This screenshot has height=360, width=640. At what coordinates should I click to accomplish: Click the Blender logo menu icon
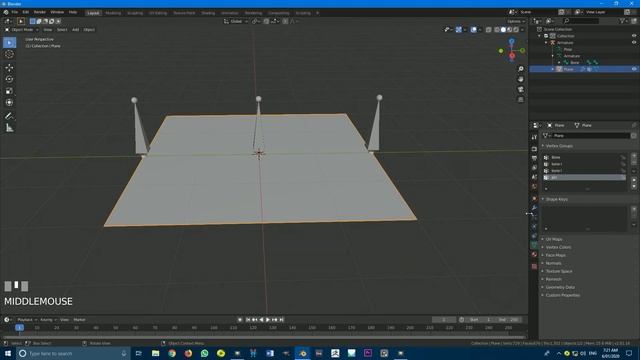pos(6,12)
